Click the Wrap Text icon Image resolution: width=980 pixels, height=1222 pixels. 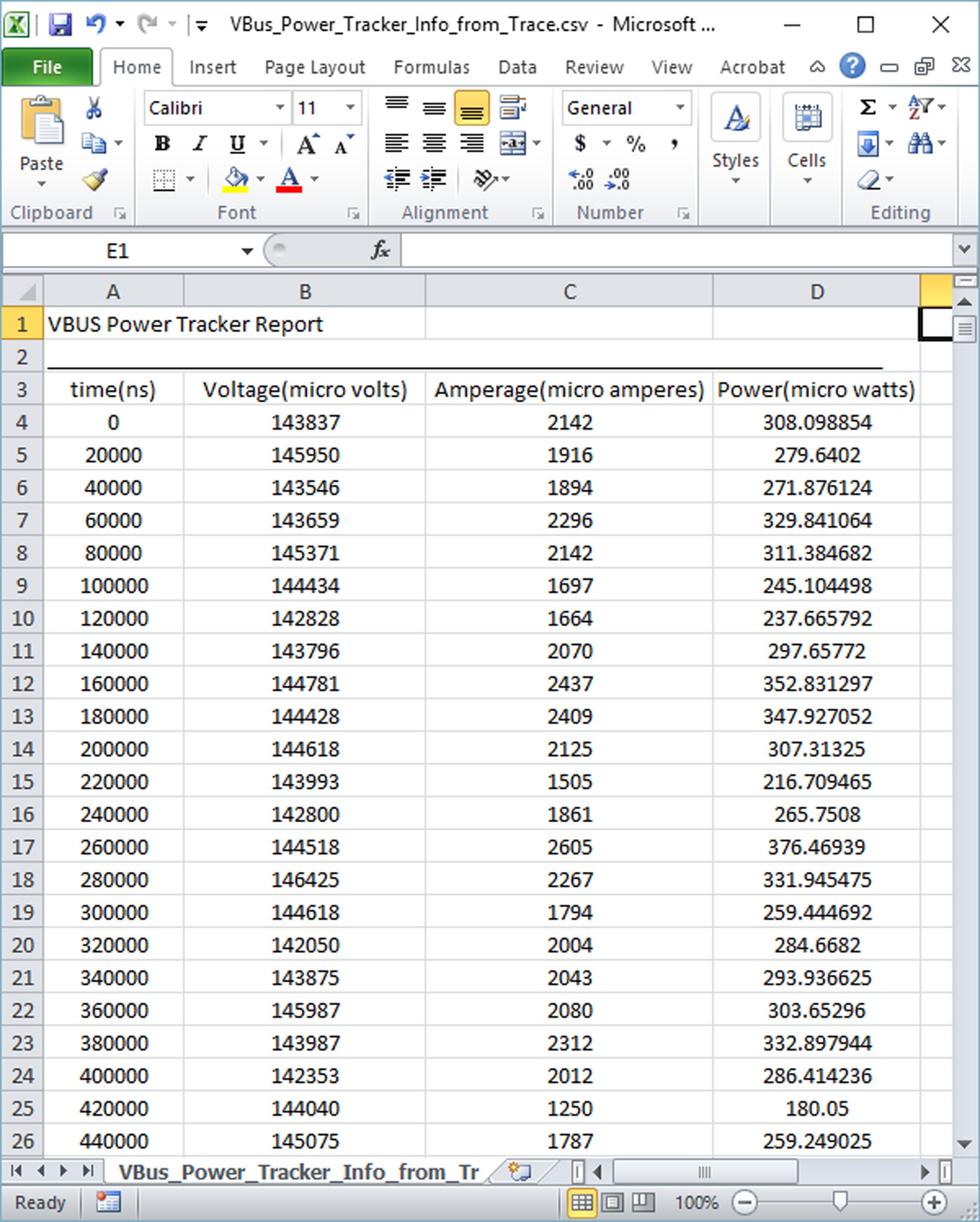[x=513, y=107]
